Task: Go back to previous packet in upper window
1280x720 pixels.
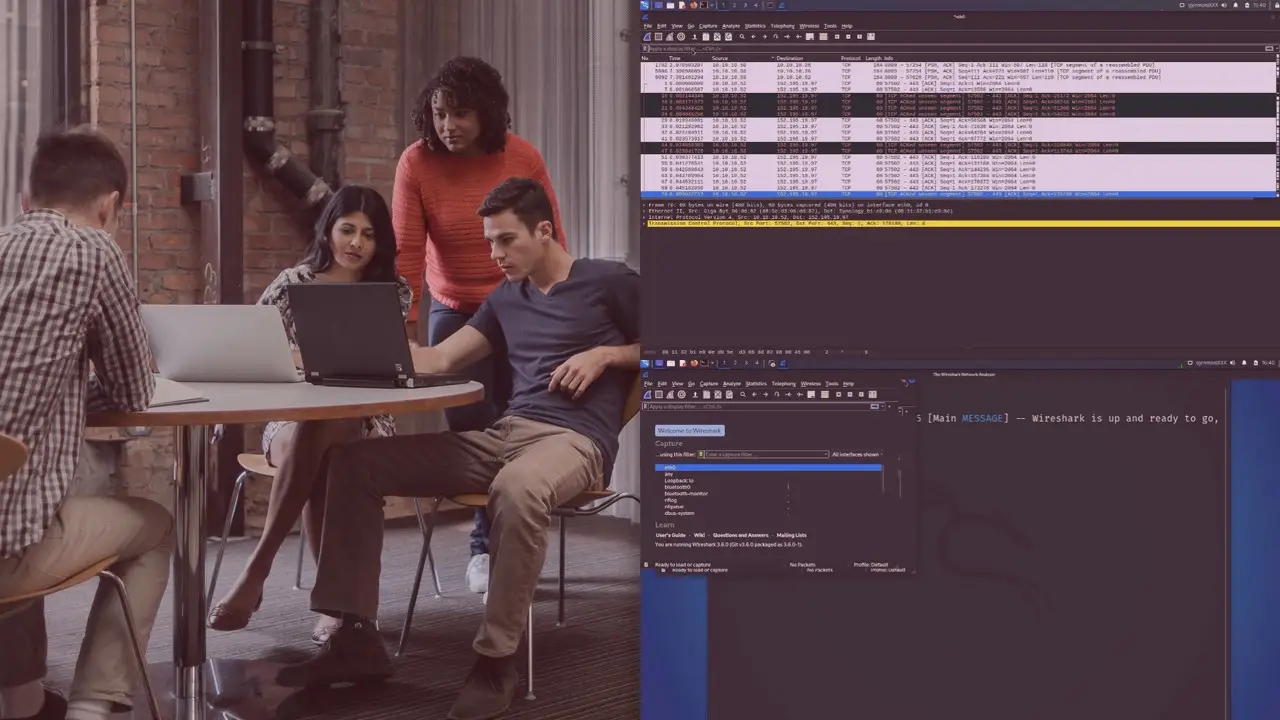Action: 754,37
